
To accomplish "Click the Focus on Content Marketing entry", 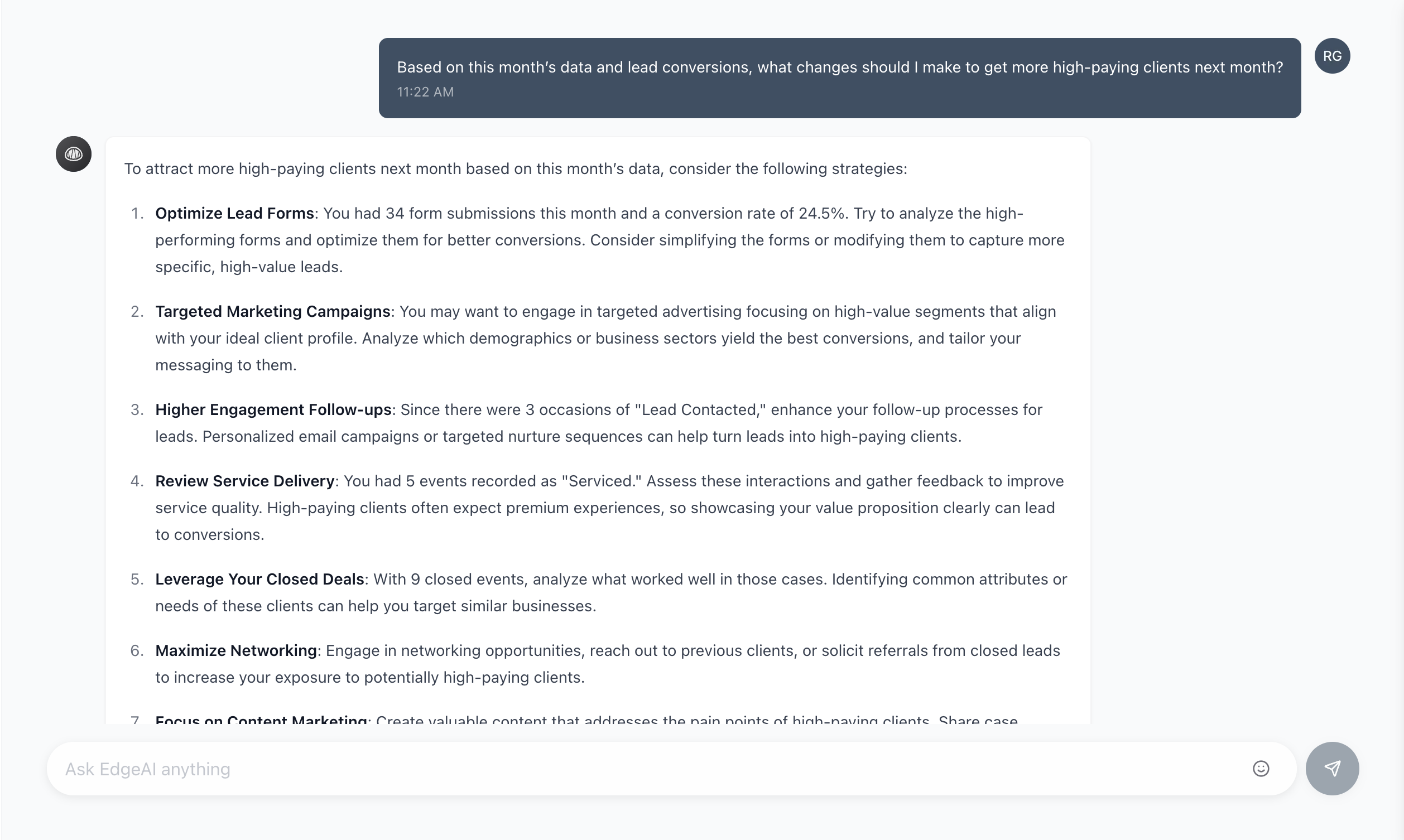I will [261, 719].
